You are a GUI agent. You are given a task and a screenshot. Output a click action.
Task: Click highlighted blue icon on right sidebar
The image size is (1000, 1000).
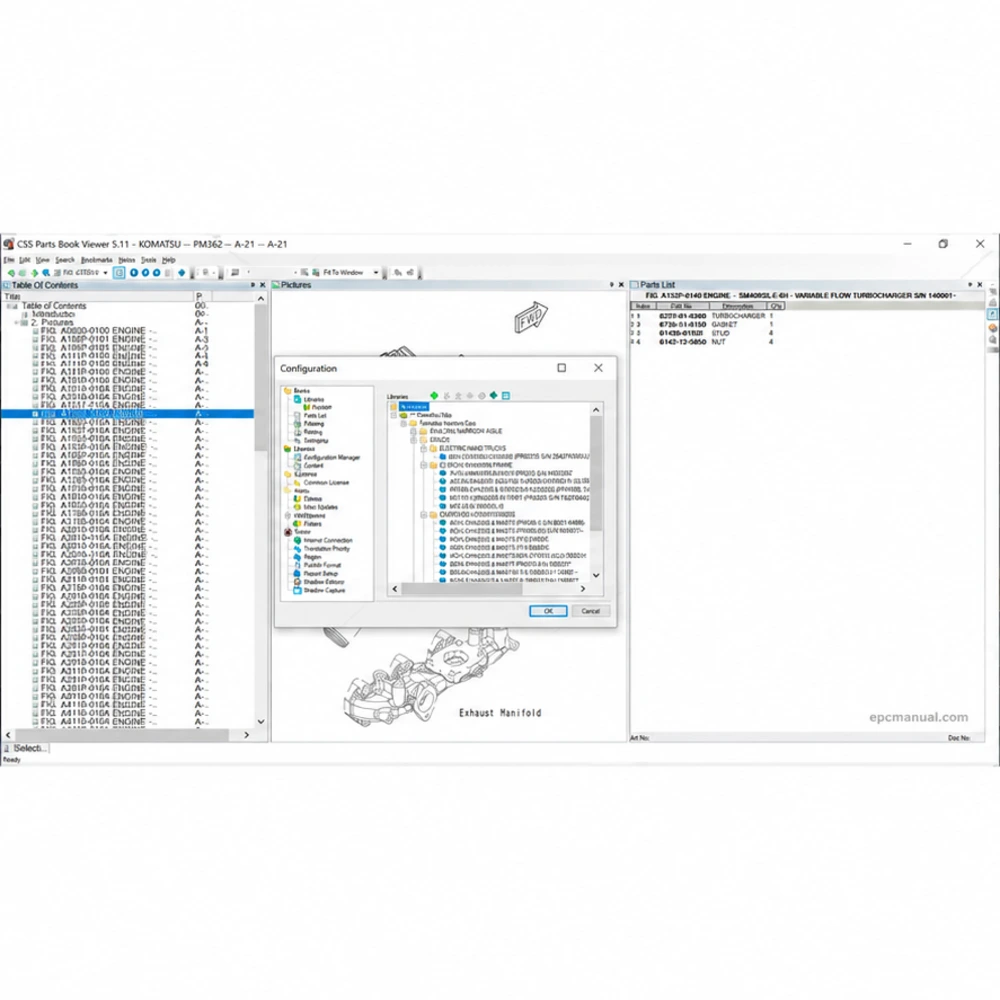pyautogui.click(x=993, y=314)
